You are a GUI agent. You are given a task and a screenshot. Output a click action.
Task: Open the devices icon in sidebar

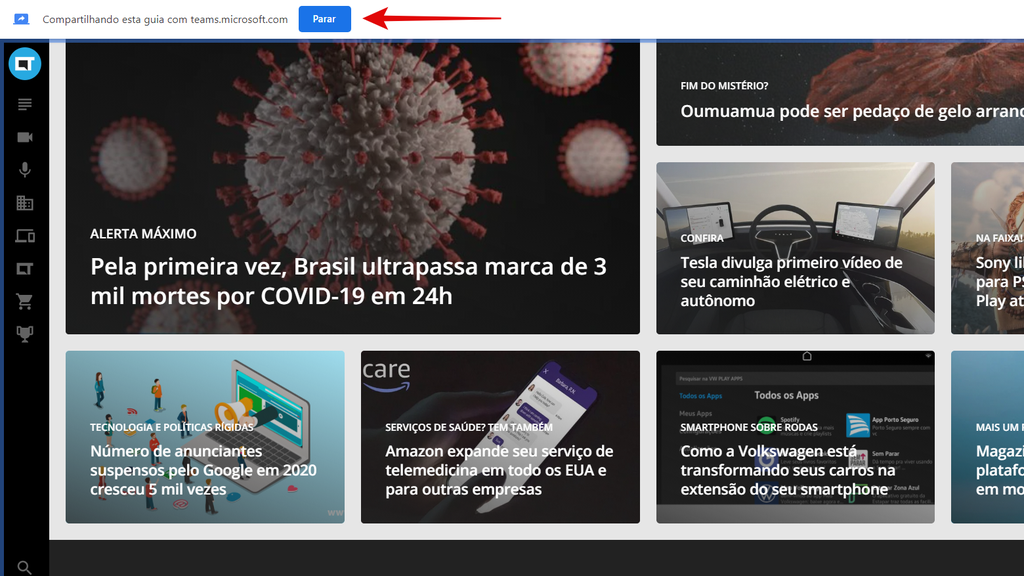coord(25,236)
